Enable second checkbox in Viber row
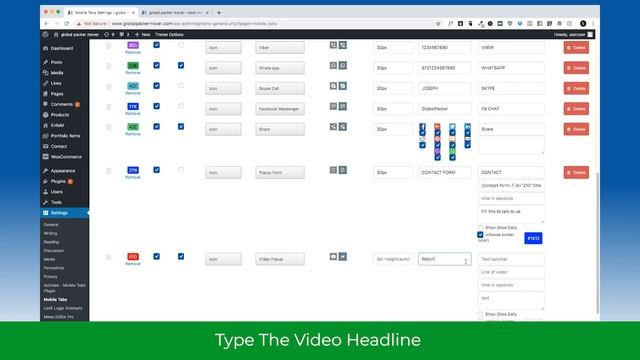This screenshot has width=640, height=360. tap(181, 45)
